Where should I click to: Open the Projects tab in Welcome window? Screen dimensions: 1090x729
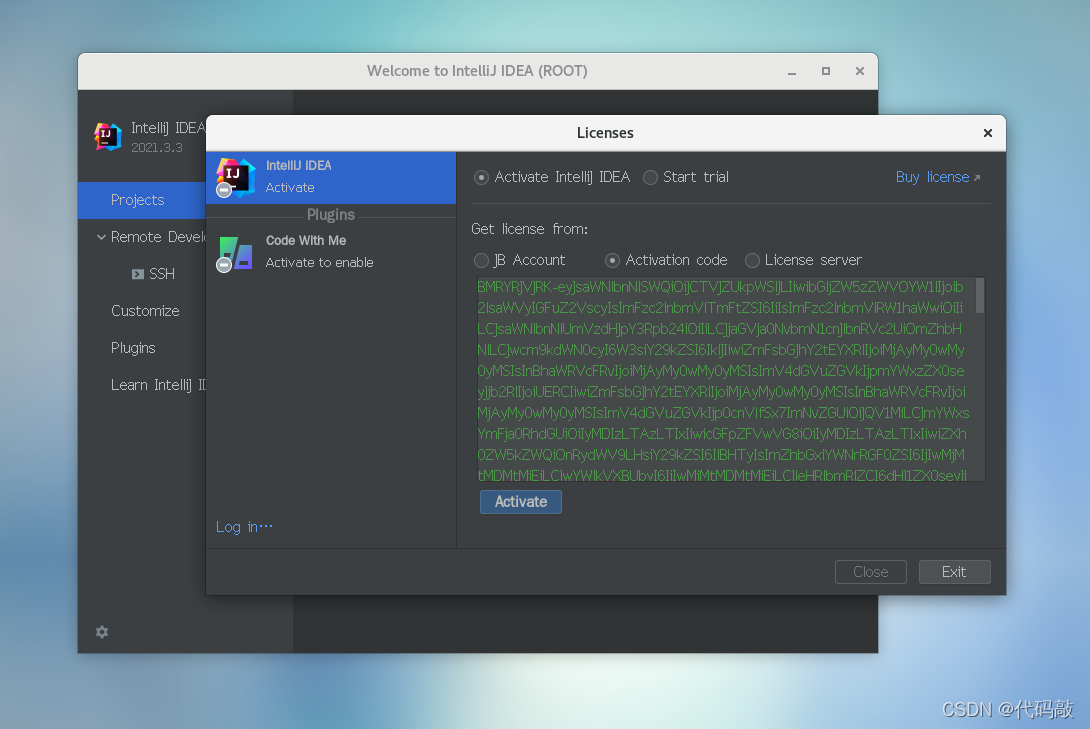point(142,200)
